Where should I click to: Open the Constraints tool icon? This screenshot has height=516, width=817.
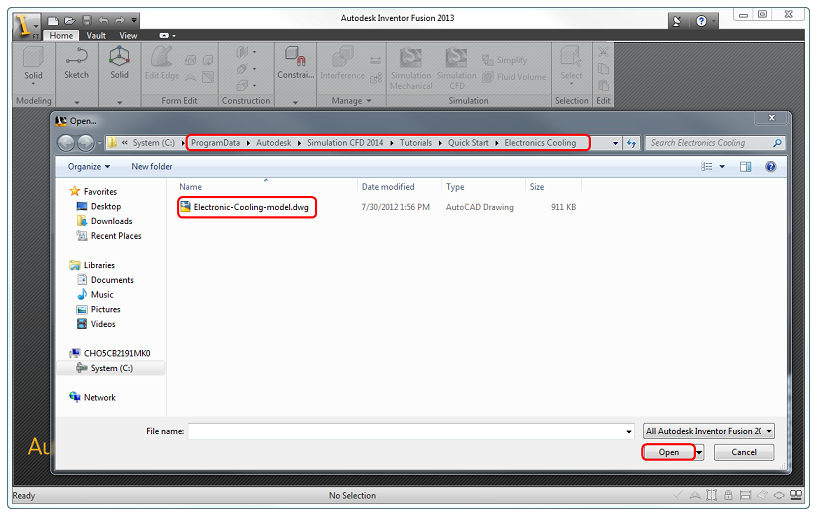pos(295,56)
